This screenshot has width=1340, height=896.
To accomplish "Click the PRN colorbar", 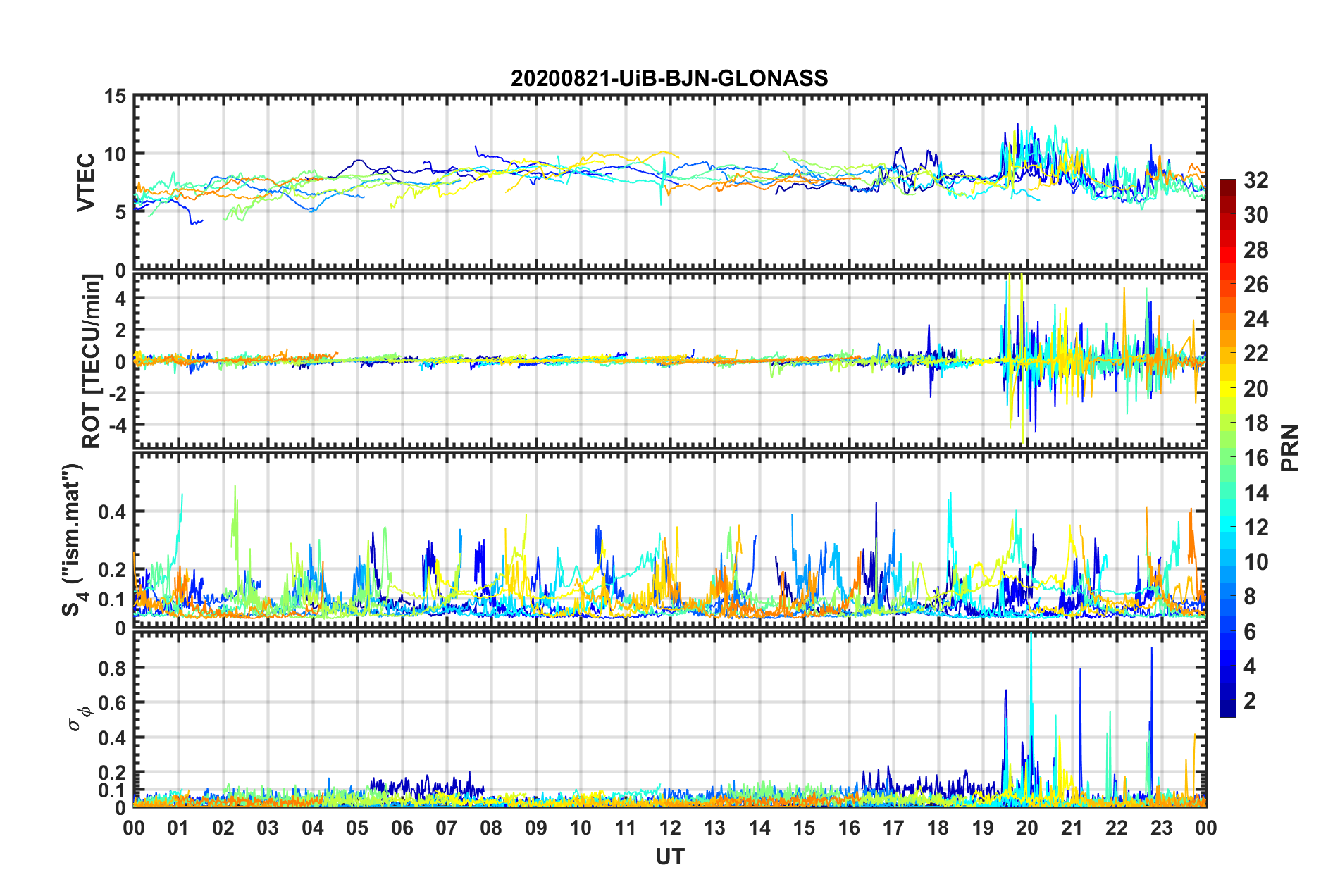I will point(1228,448).
